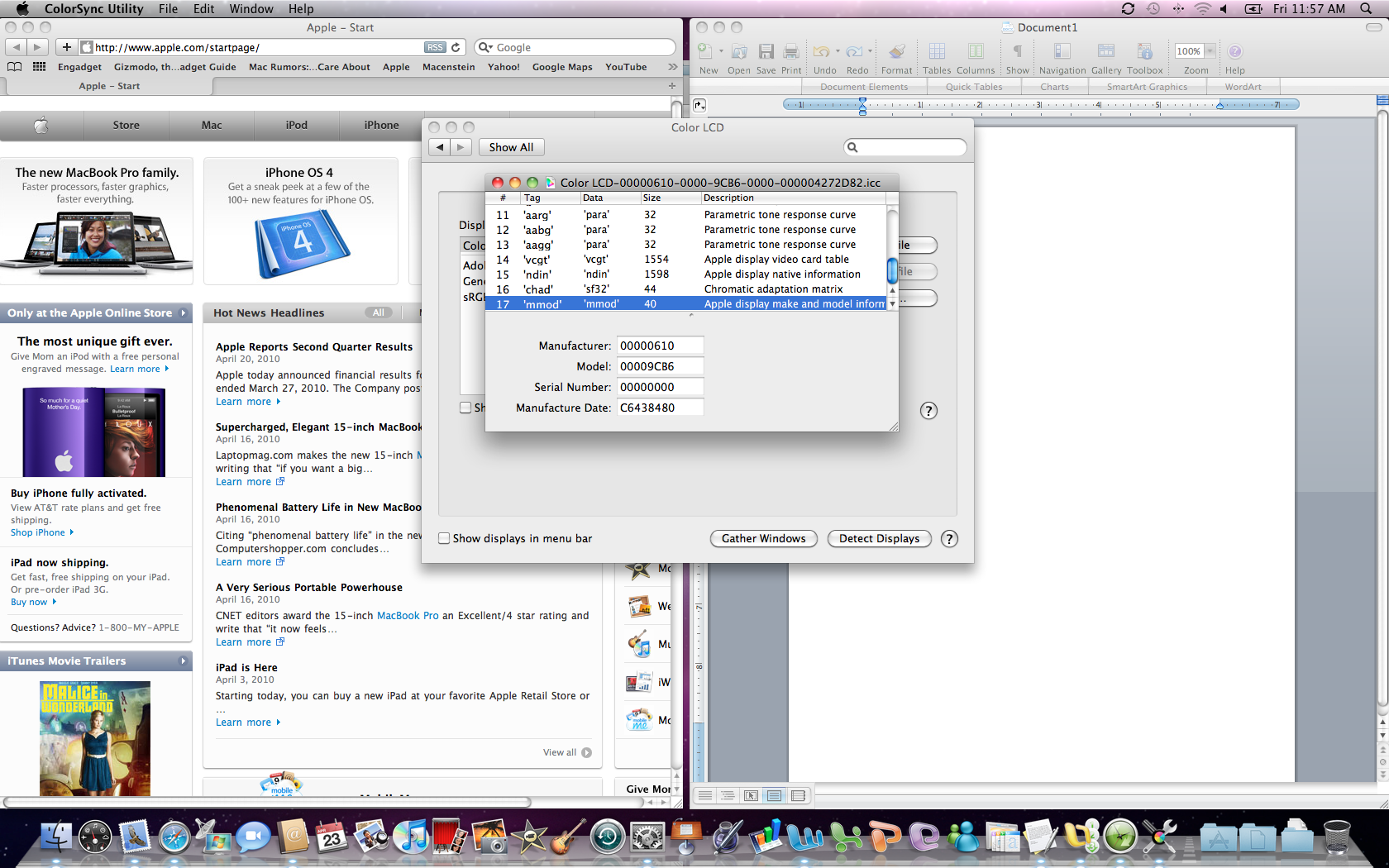Viewport: 1389px width, 868px height.
Task: Go back in Safari
Action: pos(17,47)
